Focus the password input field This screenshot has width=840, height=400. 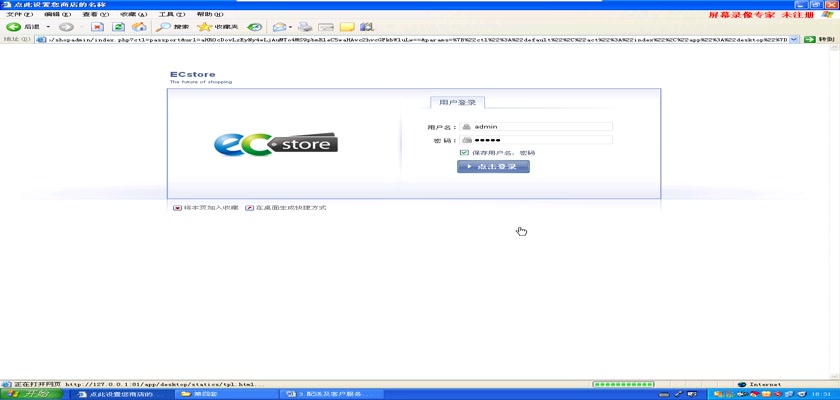point(536,140)
